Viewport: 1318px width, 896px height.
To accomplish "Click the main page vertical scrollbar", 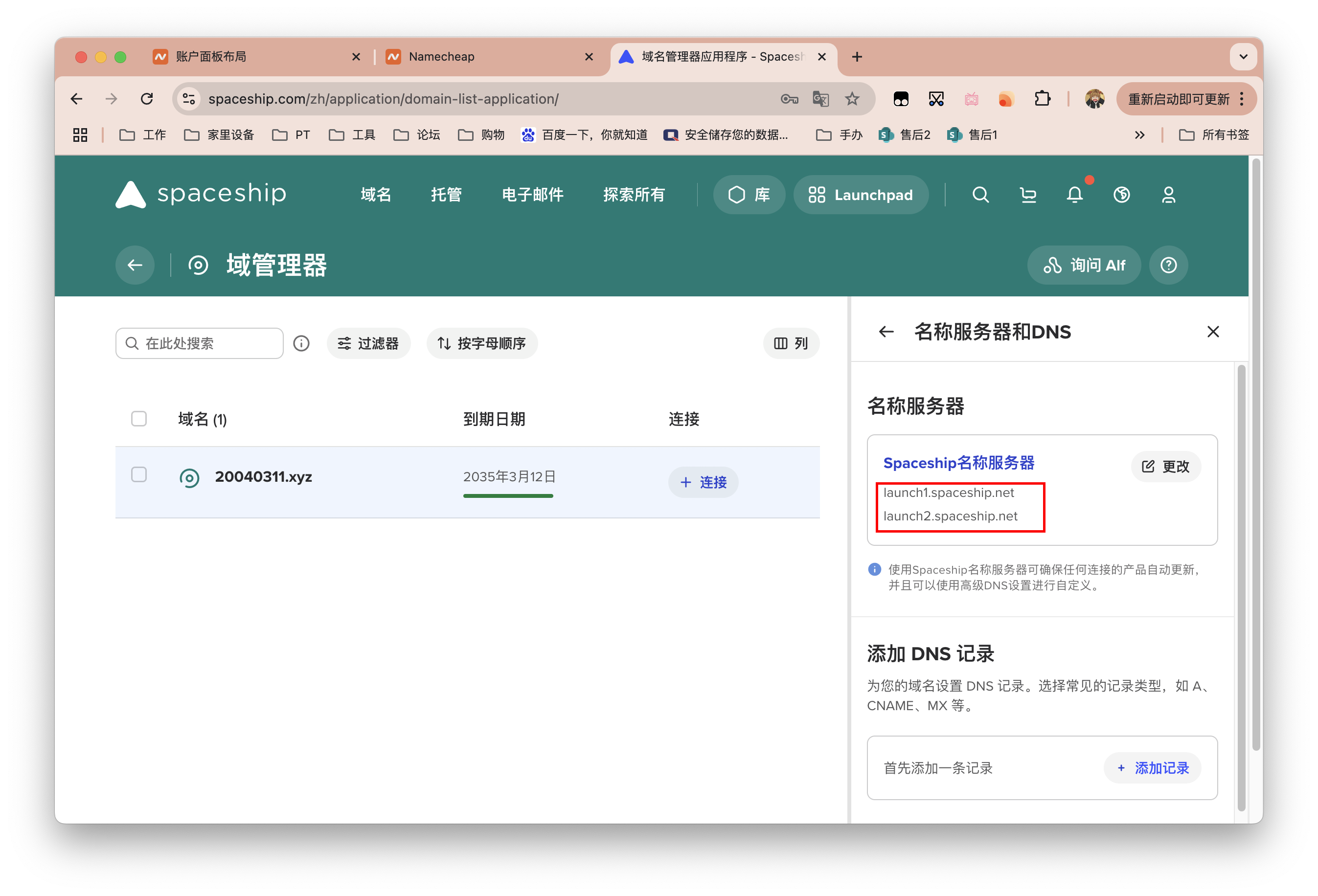I will (1255, 454).
